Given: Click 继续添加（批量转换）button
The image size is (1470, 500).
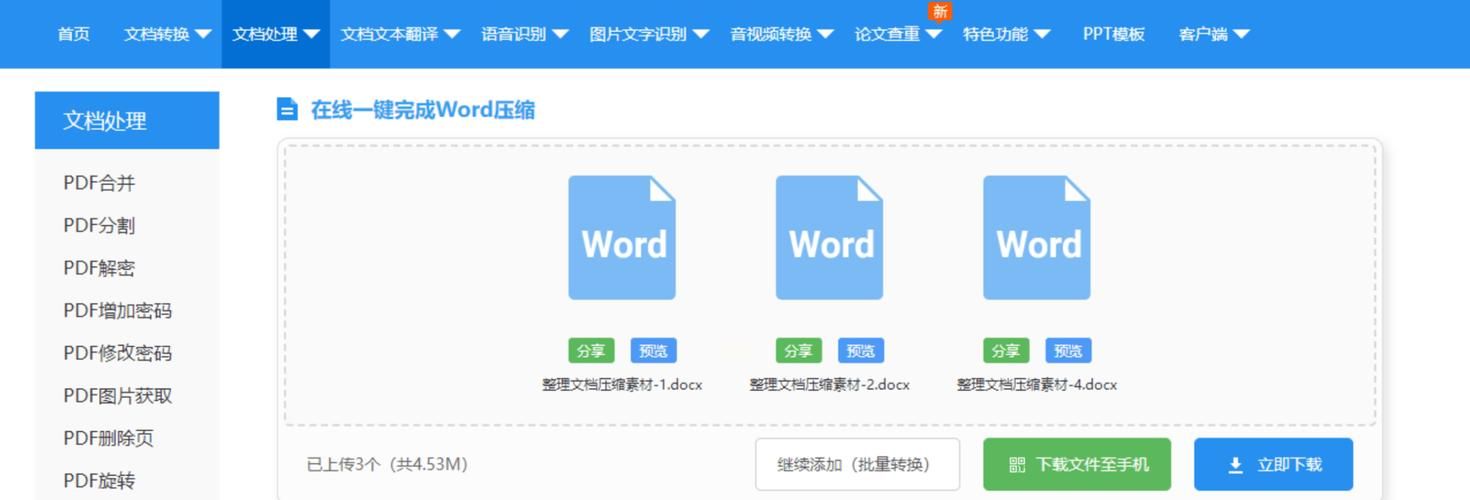Looking at the screenshot, I should point(857,464).
